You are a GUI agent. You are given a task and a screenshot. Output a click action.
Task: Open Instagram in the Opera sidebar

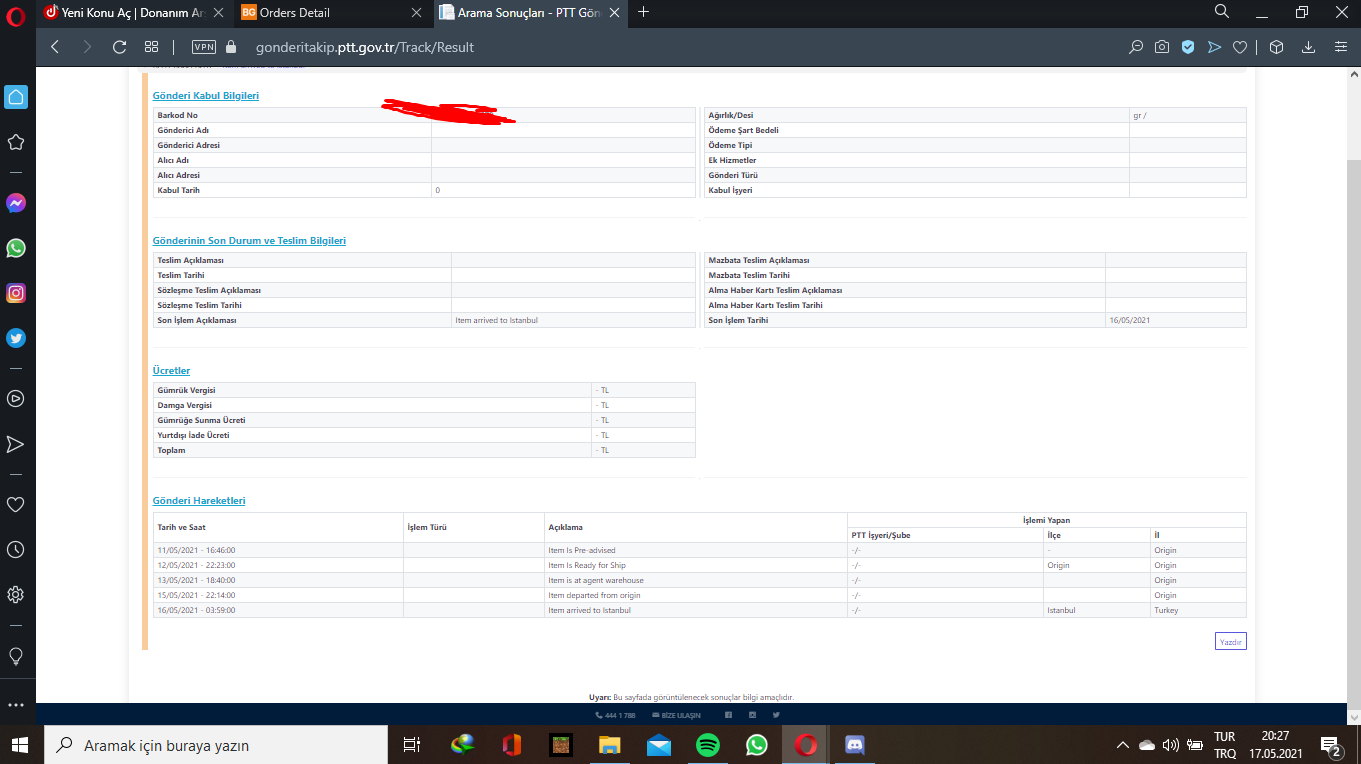[16, 293]
